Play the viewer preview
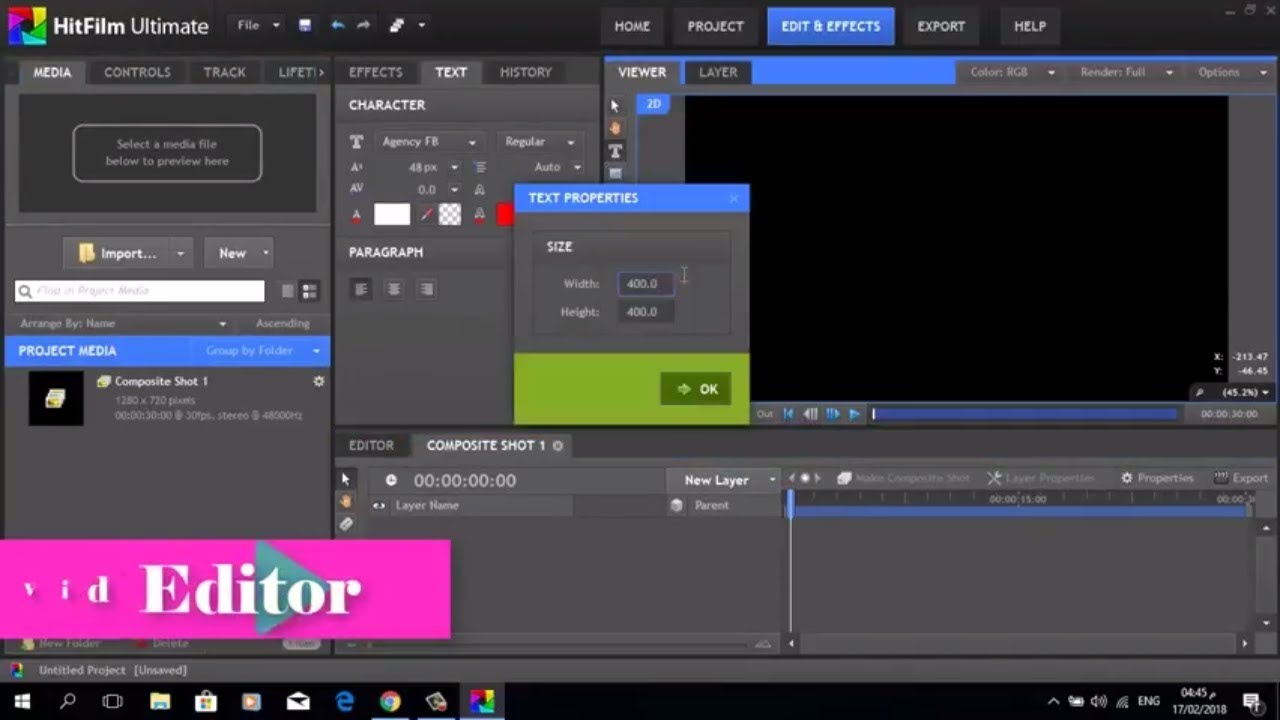 click(x=854, y=414)
